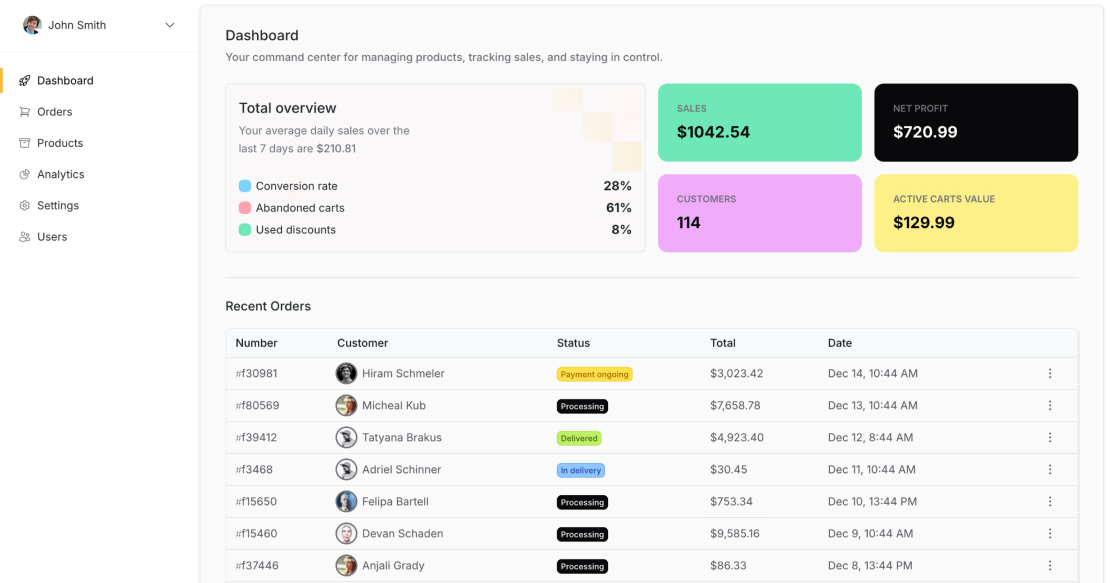The width and height of the screenshot is (1110, 583).
Task: Go to the Orders menu item
Action: (x=55, y=112)
